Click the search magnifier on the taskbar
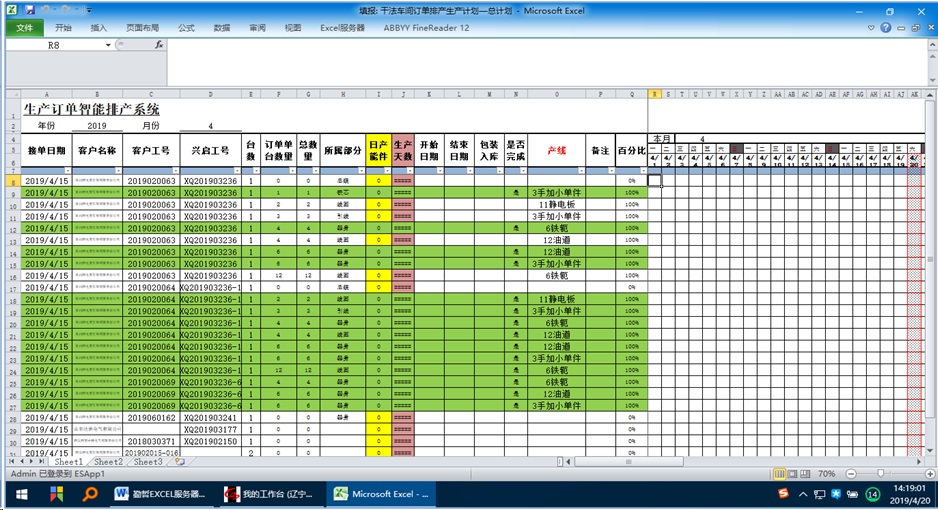 (89, 494)
